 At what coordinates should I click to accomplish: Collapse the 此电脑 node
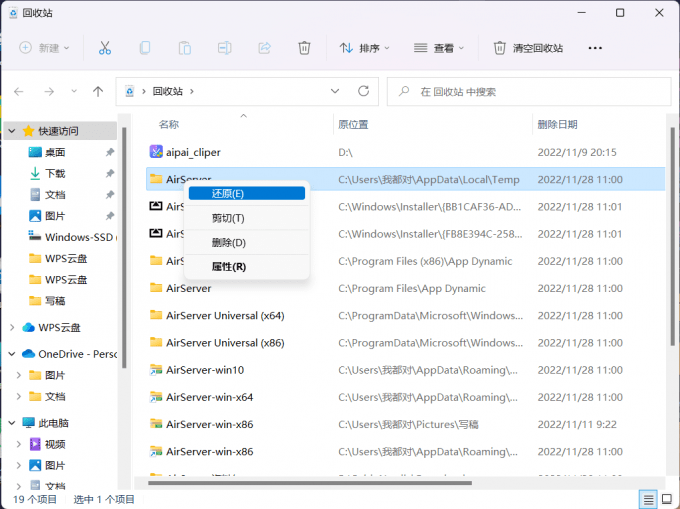[x=12, y=423]
